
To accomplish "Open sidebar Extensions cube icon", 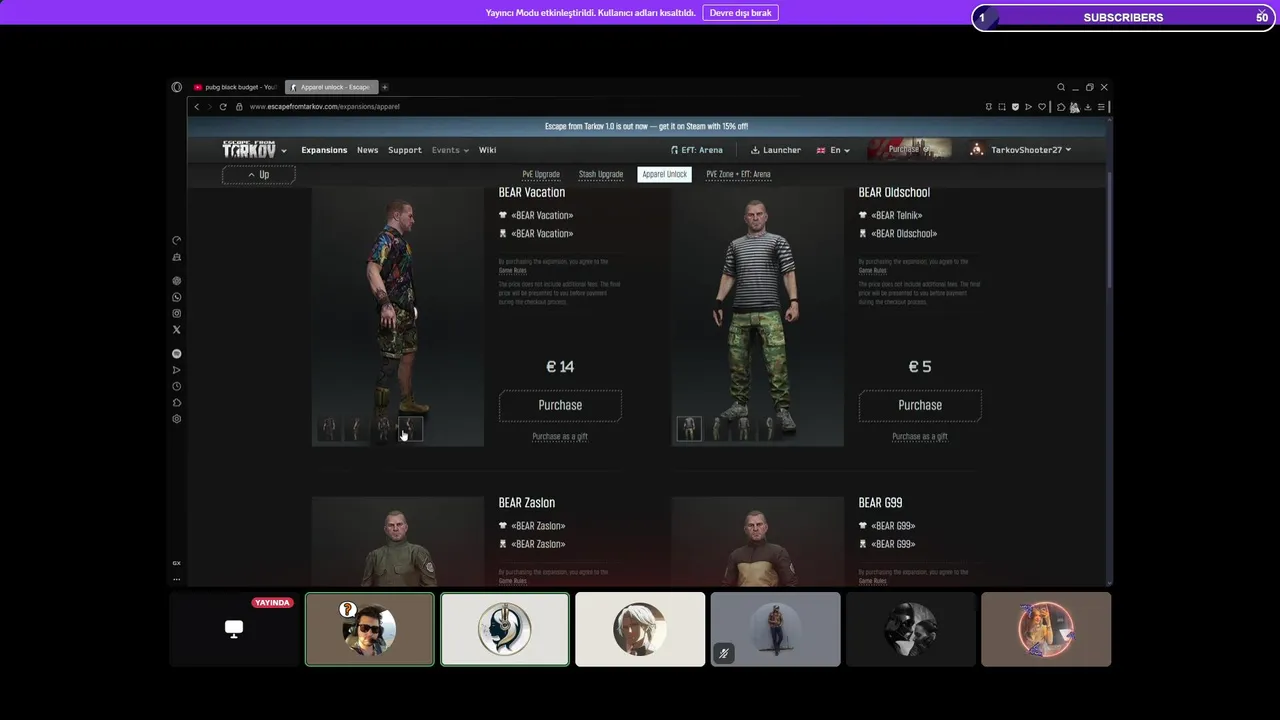I will pyautogui.click(x=177, y=402).
